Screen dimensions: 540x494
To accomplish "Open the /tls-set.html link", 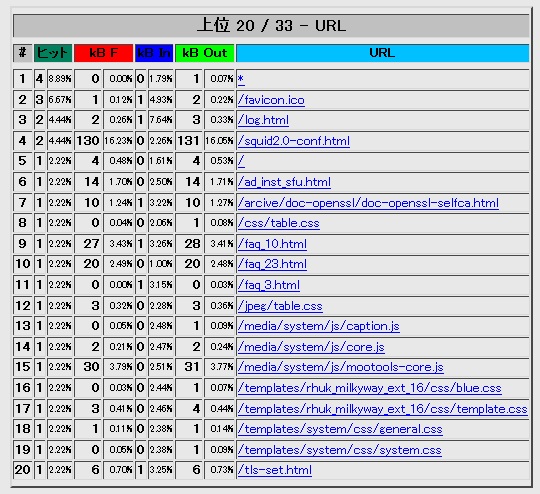I will click(x=275, y=470).
